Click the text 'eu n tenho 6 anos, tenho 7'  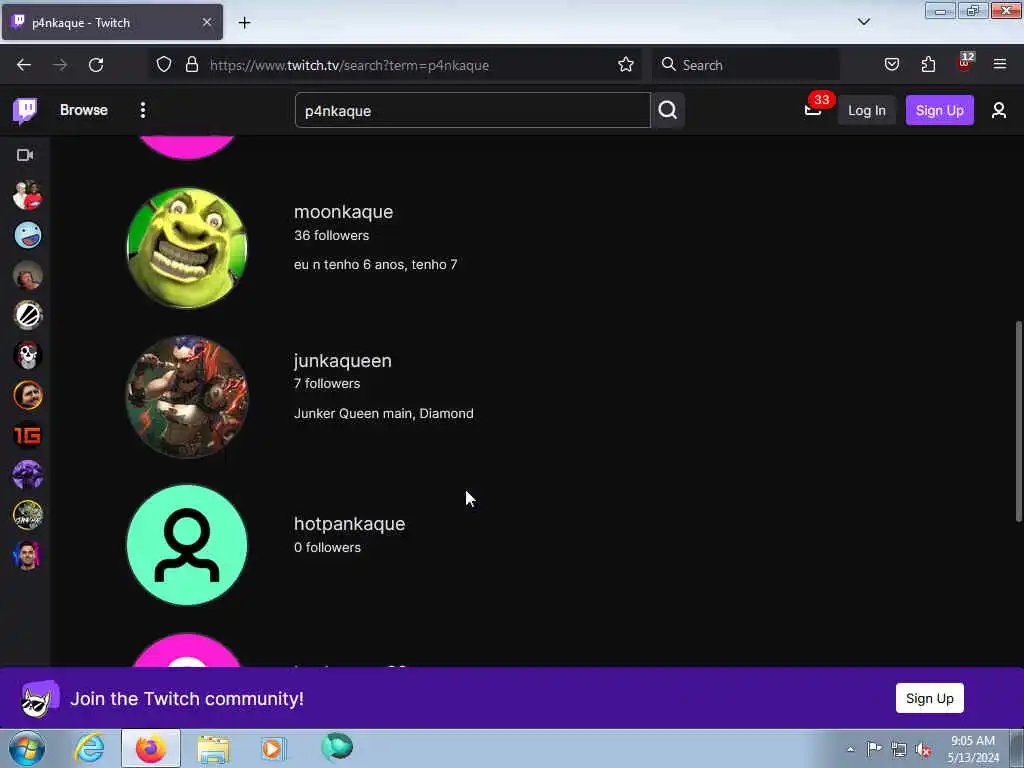click(x=376, y=264)
